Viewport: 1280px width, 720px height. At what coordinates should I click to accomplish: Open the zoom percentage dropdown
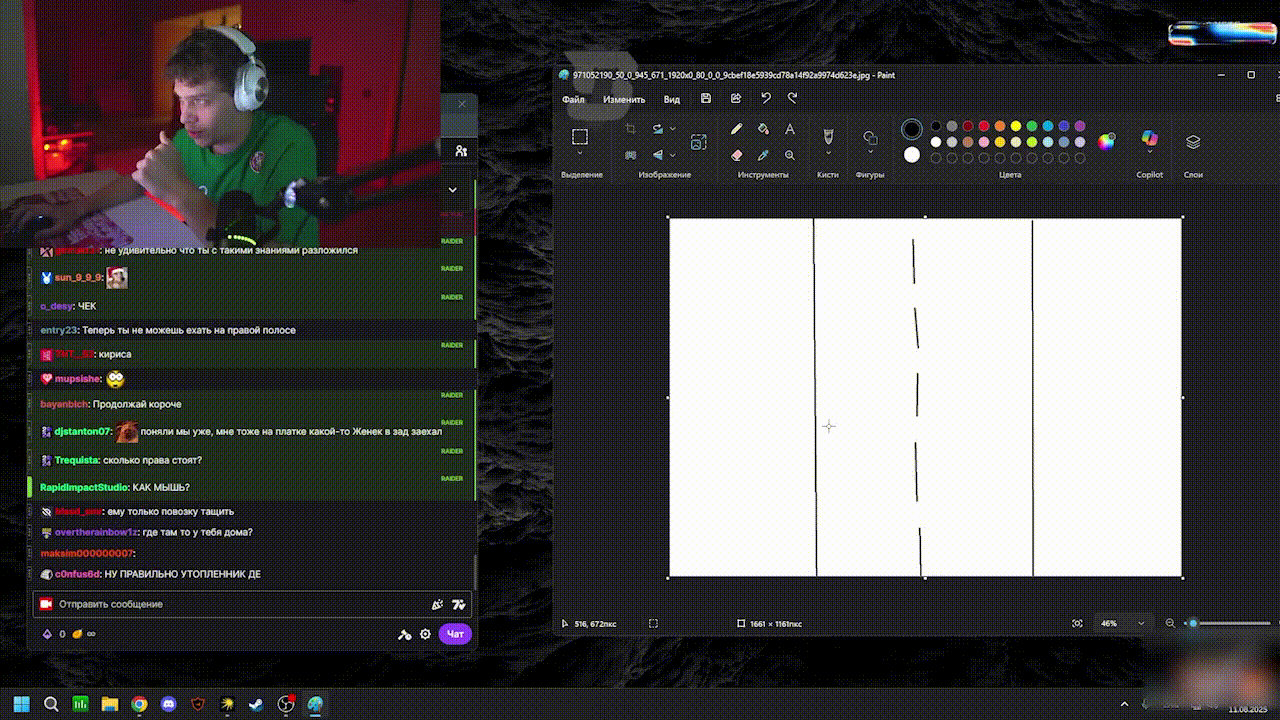pyautogui.click(x=1141, y=624)
